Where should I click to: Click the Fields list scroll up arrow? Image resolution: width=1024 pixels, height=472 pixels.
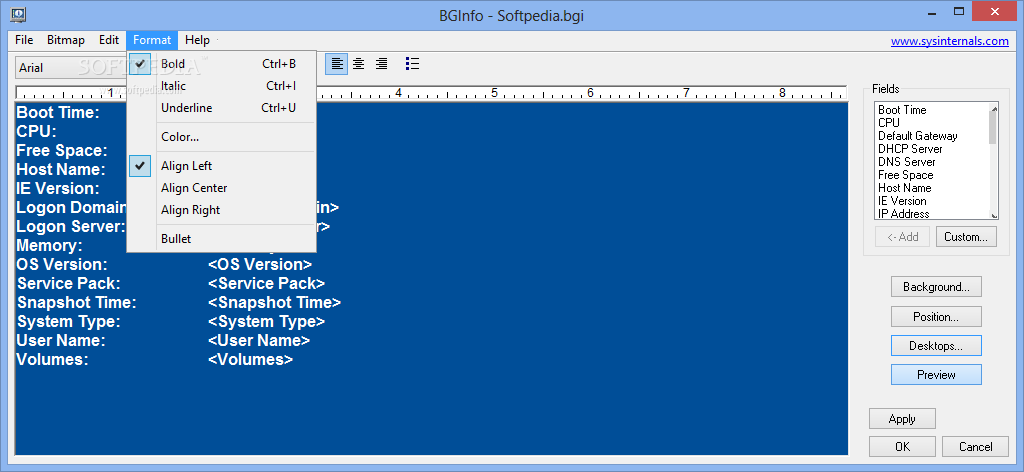(x=993, y=108)
